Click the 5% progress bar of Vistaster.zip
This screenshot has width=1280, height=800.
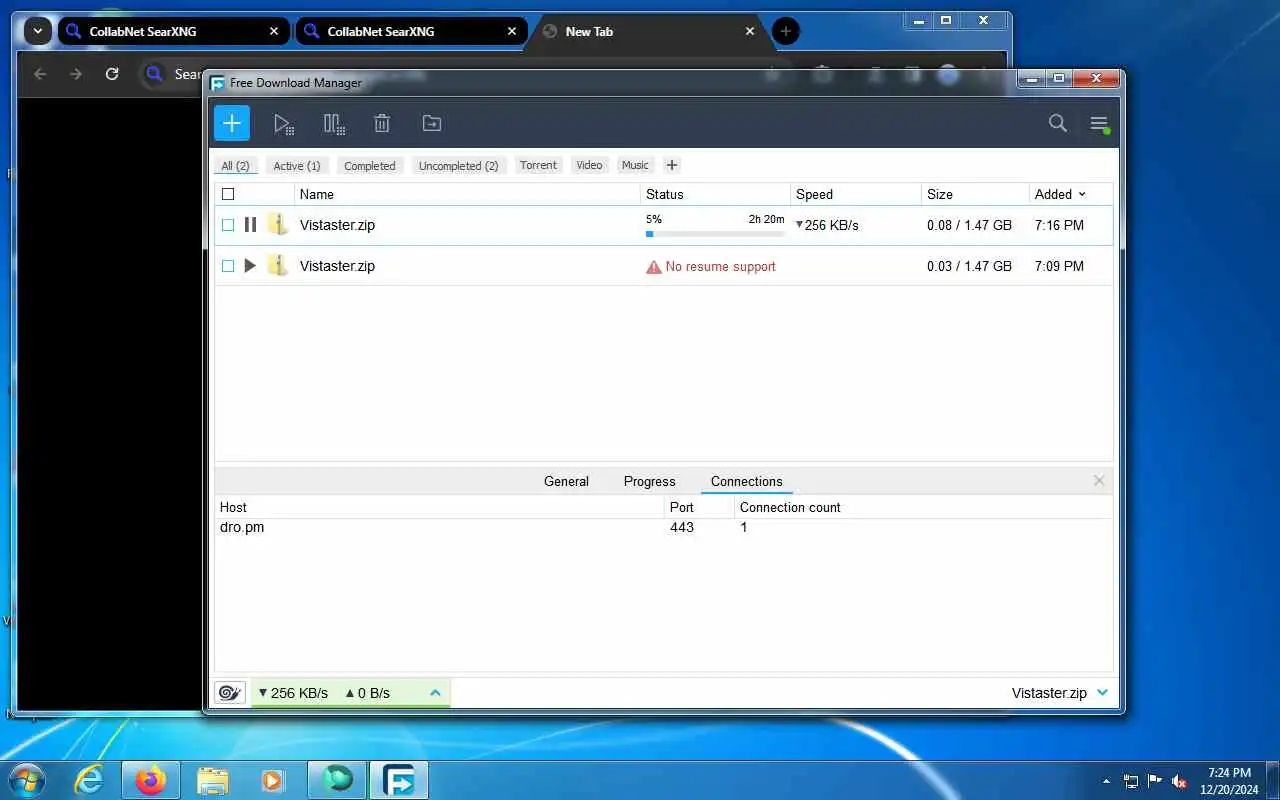point(715,234)
